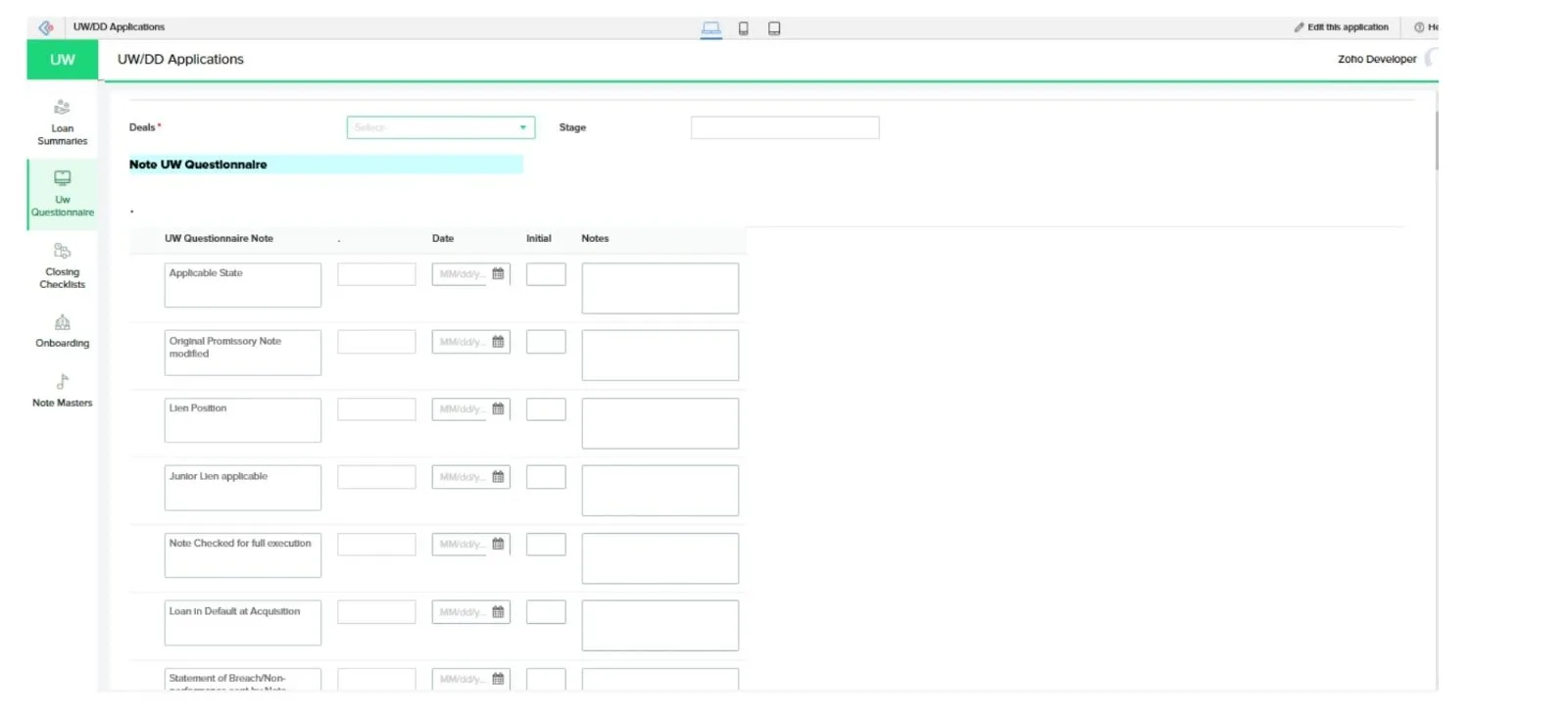The image size is (1568, 717).
Task: Click Notes box for Lien Position
Action: pos(660,423)
